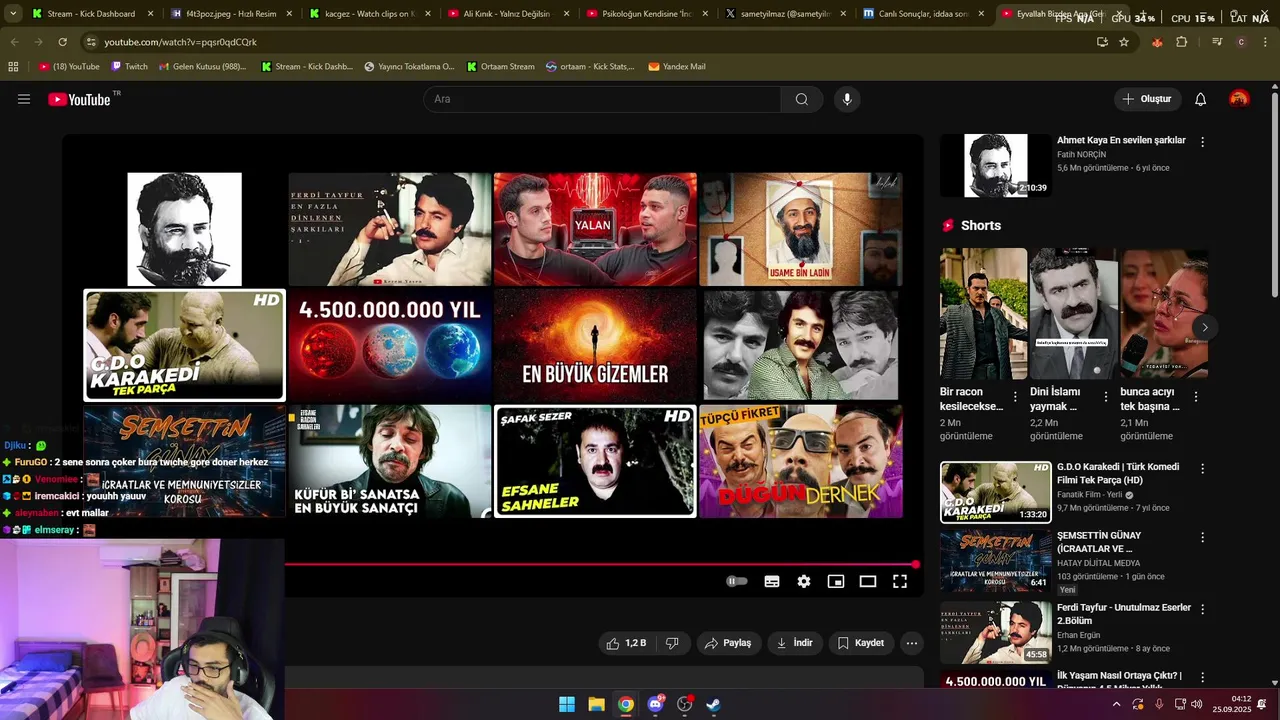Open the player settings gear

click(804, 581)
